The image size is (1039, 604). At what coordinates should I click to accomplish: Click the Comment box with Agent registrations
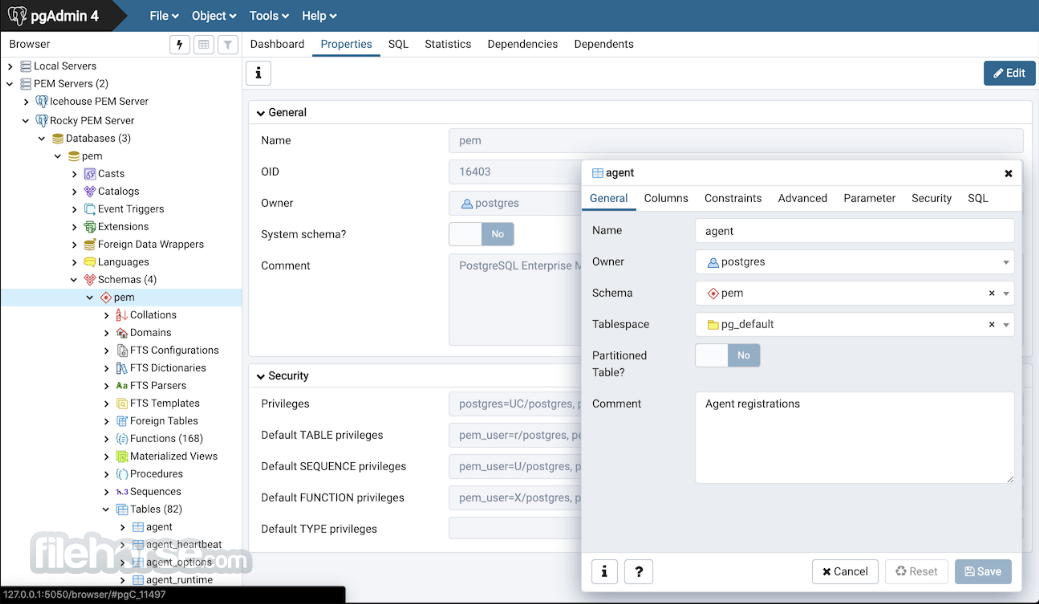[x=854, y=438]
